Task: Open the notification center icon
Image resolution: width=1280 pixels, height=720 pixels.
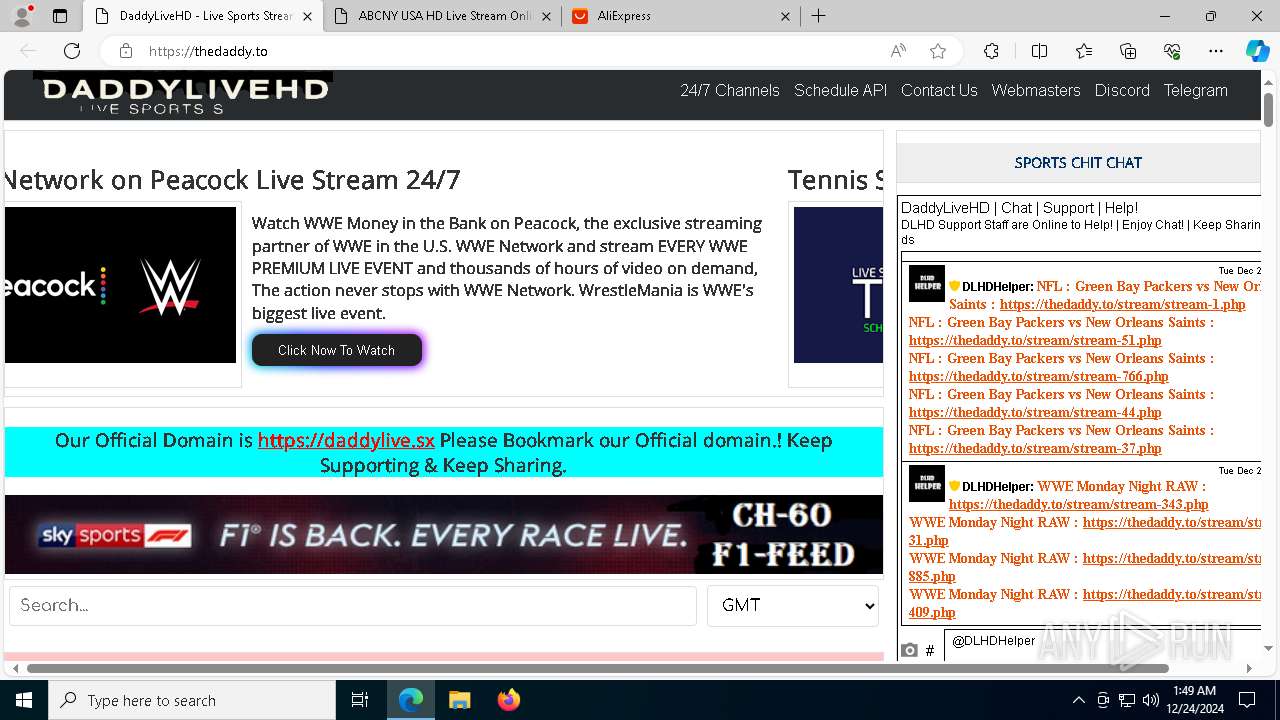Action: (x=1247, y=700)
